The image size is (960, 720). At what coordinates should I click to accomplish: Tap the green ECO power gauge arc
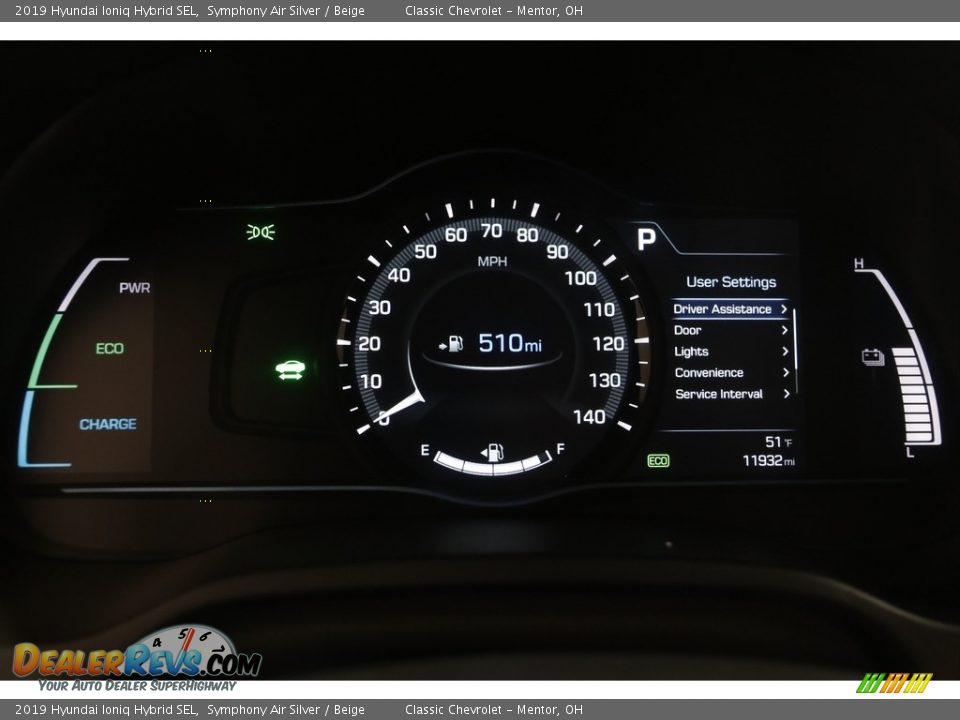point(46,351)
